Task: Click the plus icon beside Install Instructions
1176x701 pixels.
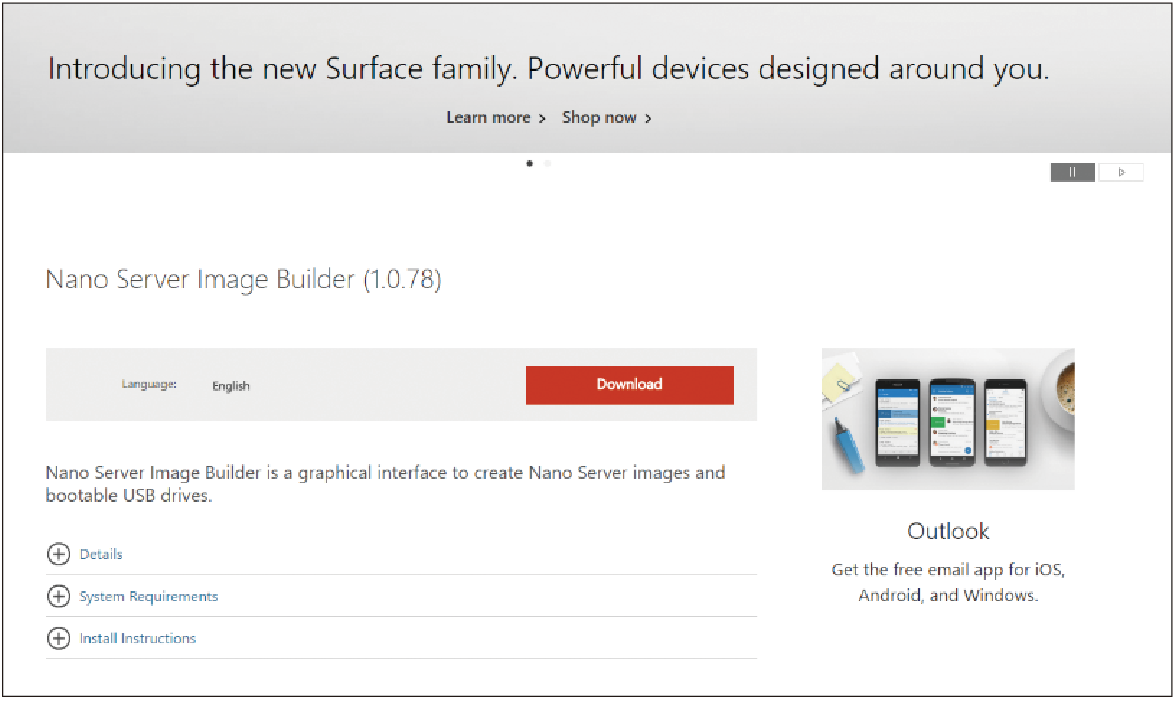Action: (58, 638)
